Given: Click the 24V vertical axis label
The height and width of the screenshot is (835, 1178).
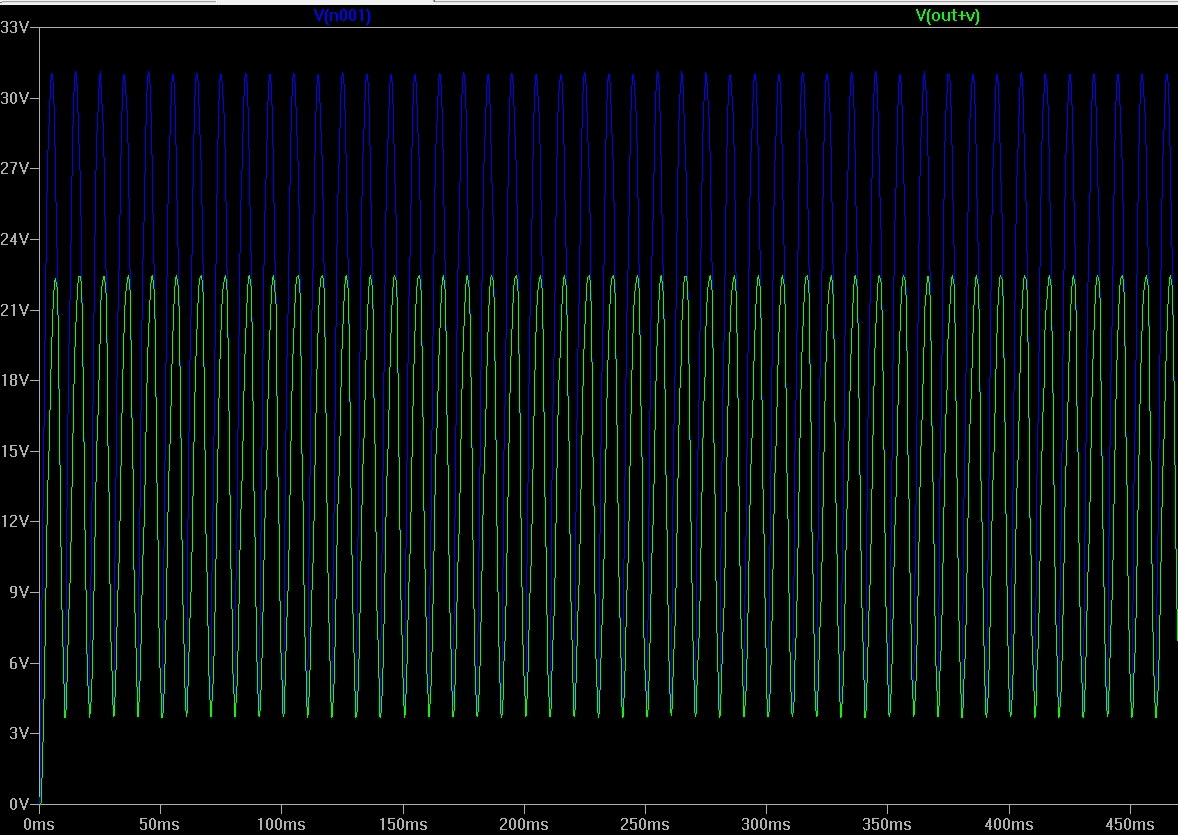Looking at the screenshot, I should click(14, 240).
